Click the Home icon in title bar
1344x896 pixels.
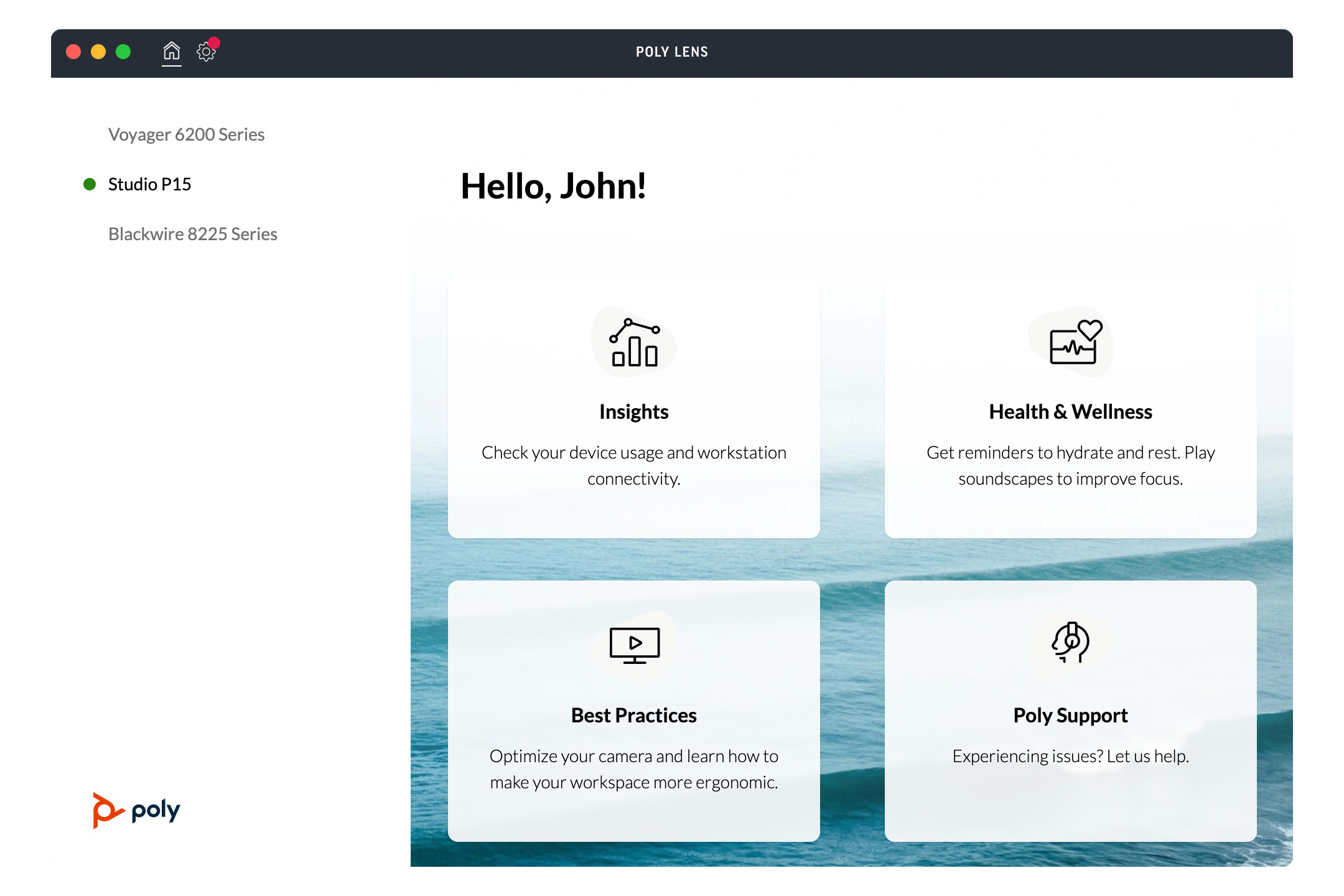click(171, 51)
